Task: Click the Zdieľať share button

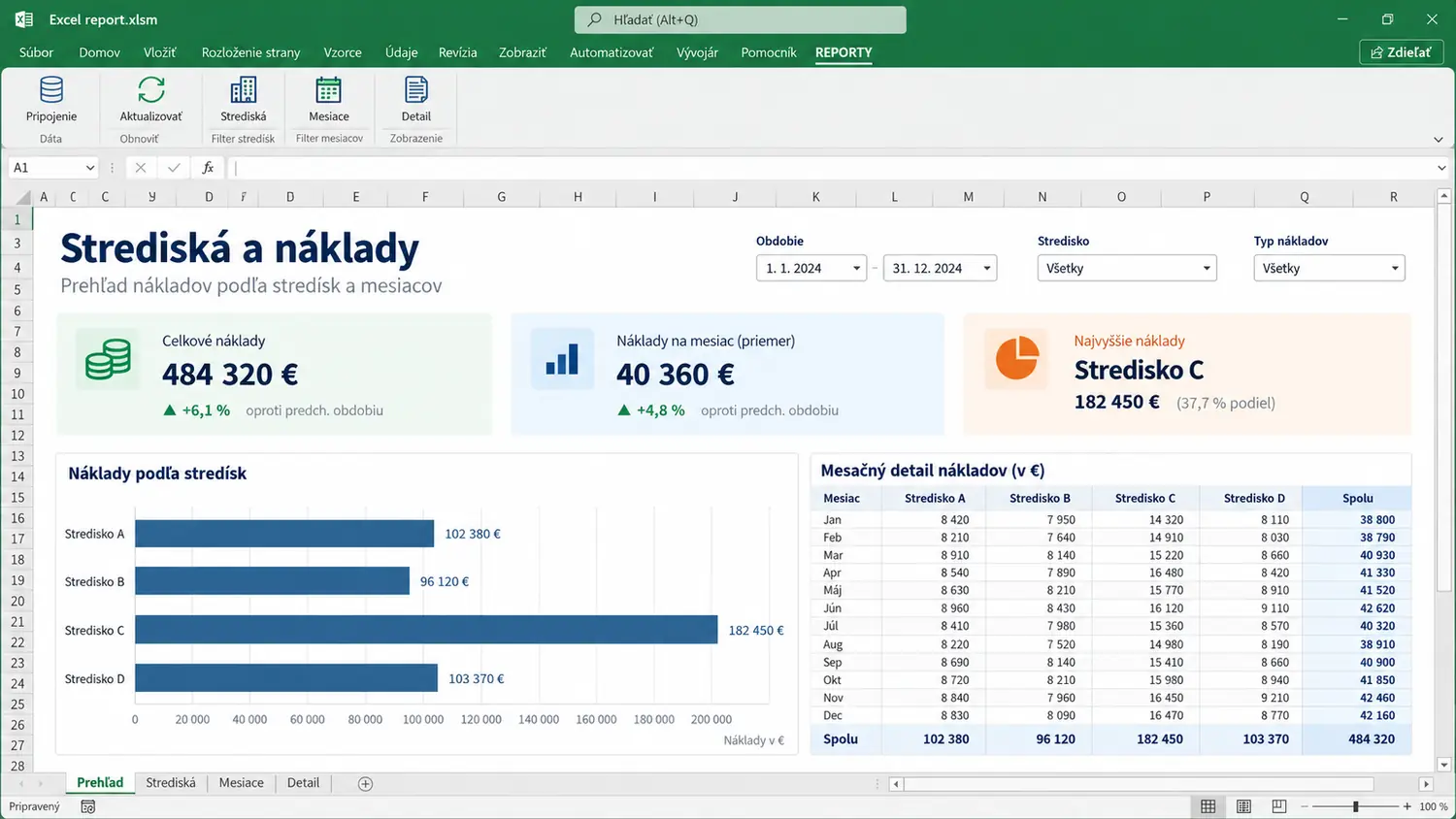Action: (1402, 52)
